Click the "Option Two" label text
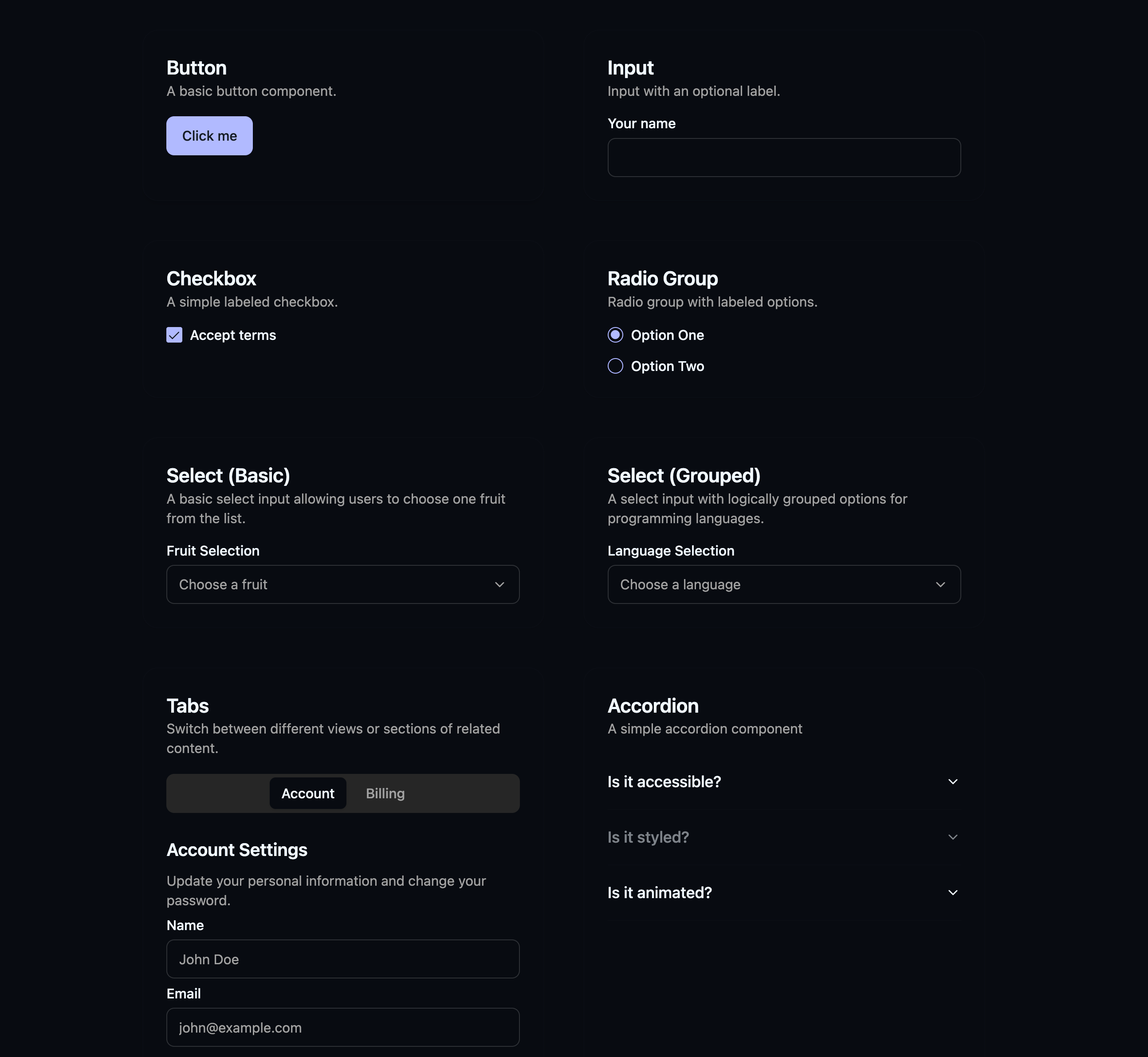Viewport: 1148px width, 1057px height. click(667, 366)
